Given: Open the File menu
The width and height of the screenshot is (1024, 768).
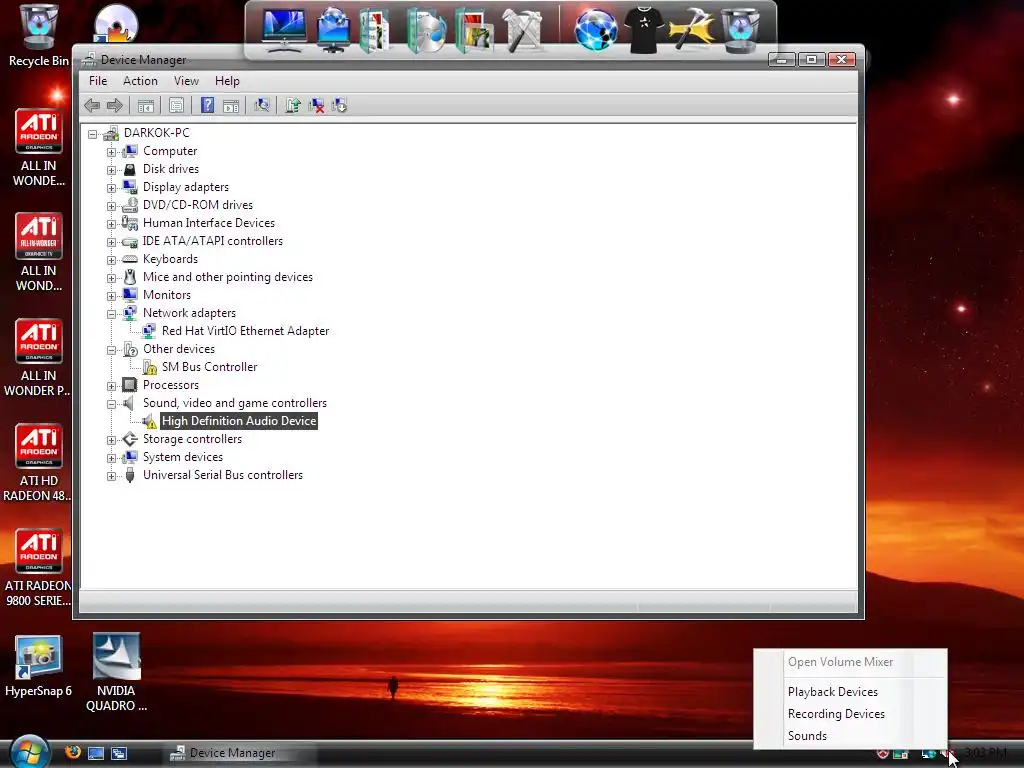Looking at the screenshot, I should point(98,81).
